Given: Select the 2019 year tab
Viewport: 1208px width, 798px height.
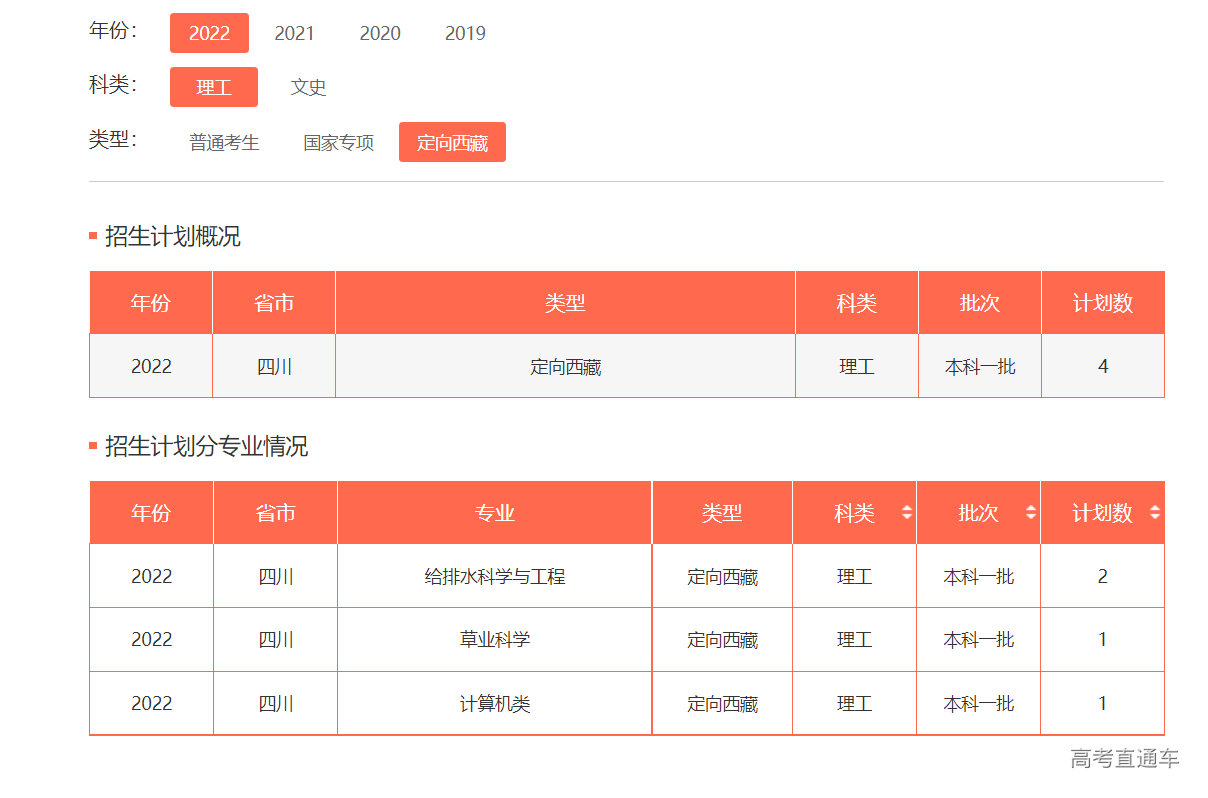Looking at the screenshot, I should 464,33.
